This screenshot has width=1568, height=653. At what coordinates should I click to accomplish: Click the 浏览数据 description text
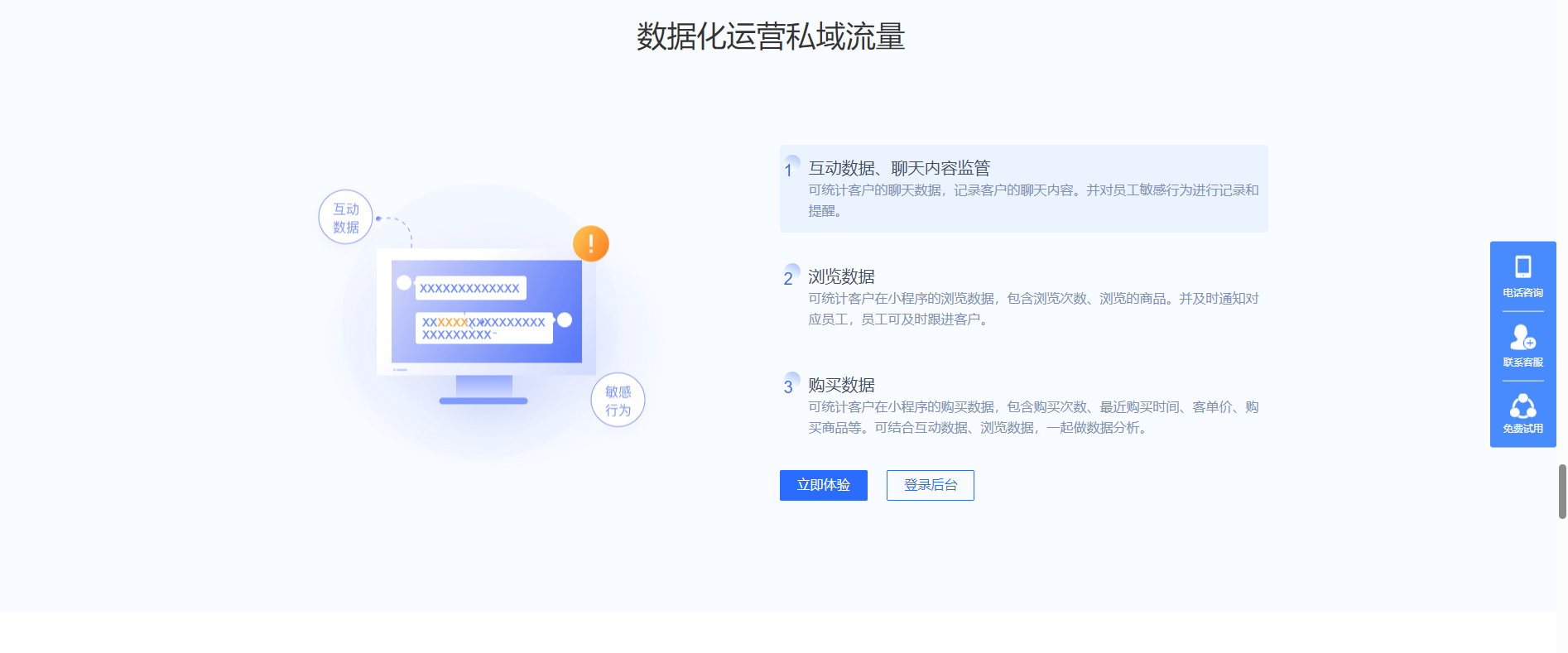point(1032,309)
